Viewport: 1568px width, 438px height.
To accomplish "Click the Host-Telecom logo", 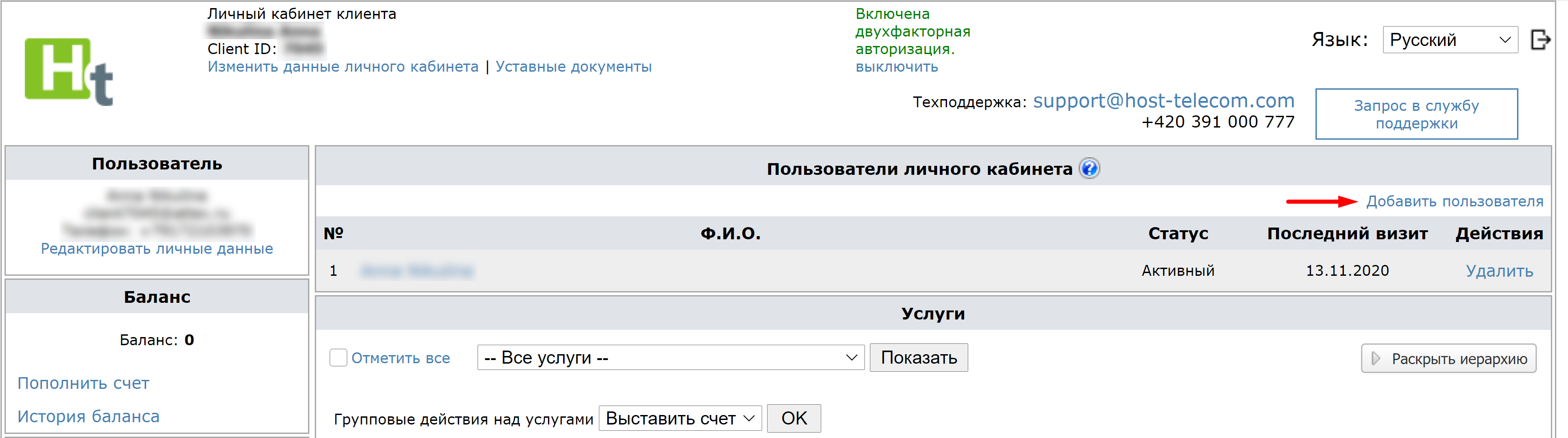I will (69, 72).
